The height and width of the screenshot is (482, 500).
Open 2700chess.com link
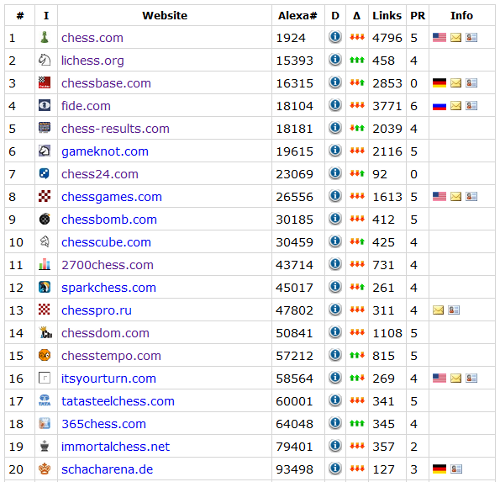[107, 265]
